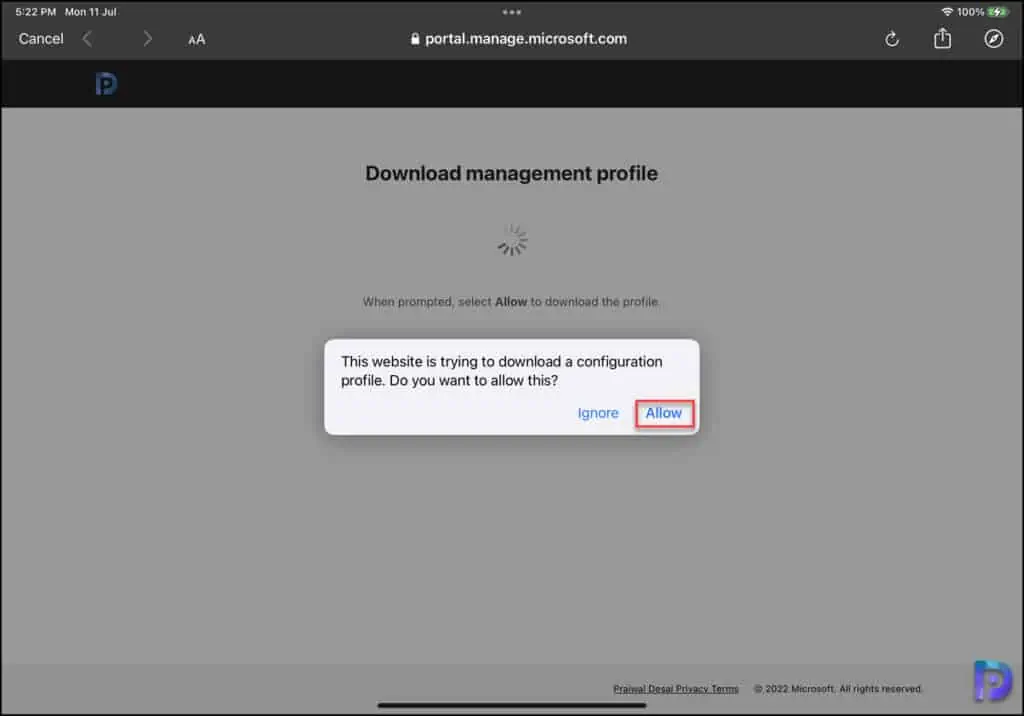Image resolution: width=1024 pixels, height=716 pixels.
Task: Tap the portal.manage.microsoft.com address bar
Action: [519, 39]
